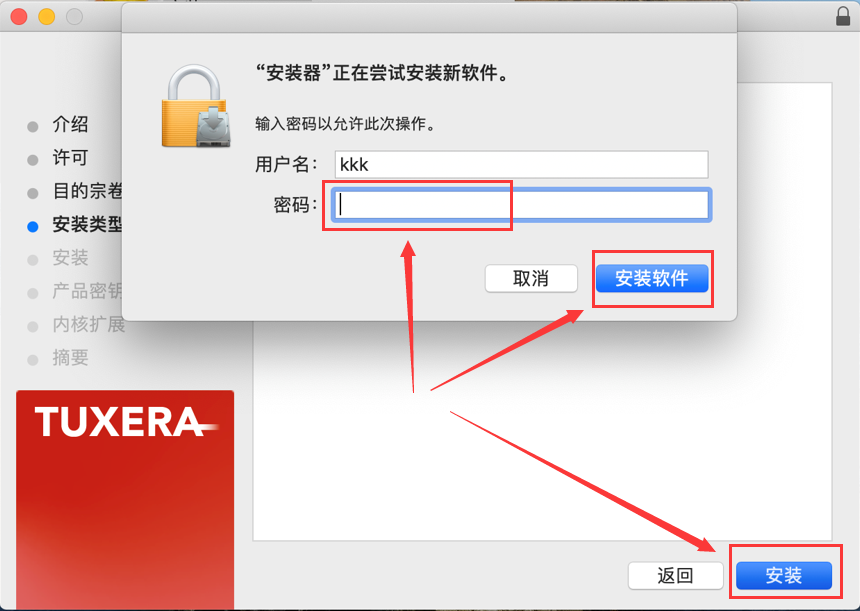
Task: Click the installer padlock image in the dialog
Action: coord(196,106)
